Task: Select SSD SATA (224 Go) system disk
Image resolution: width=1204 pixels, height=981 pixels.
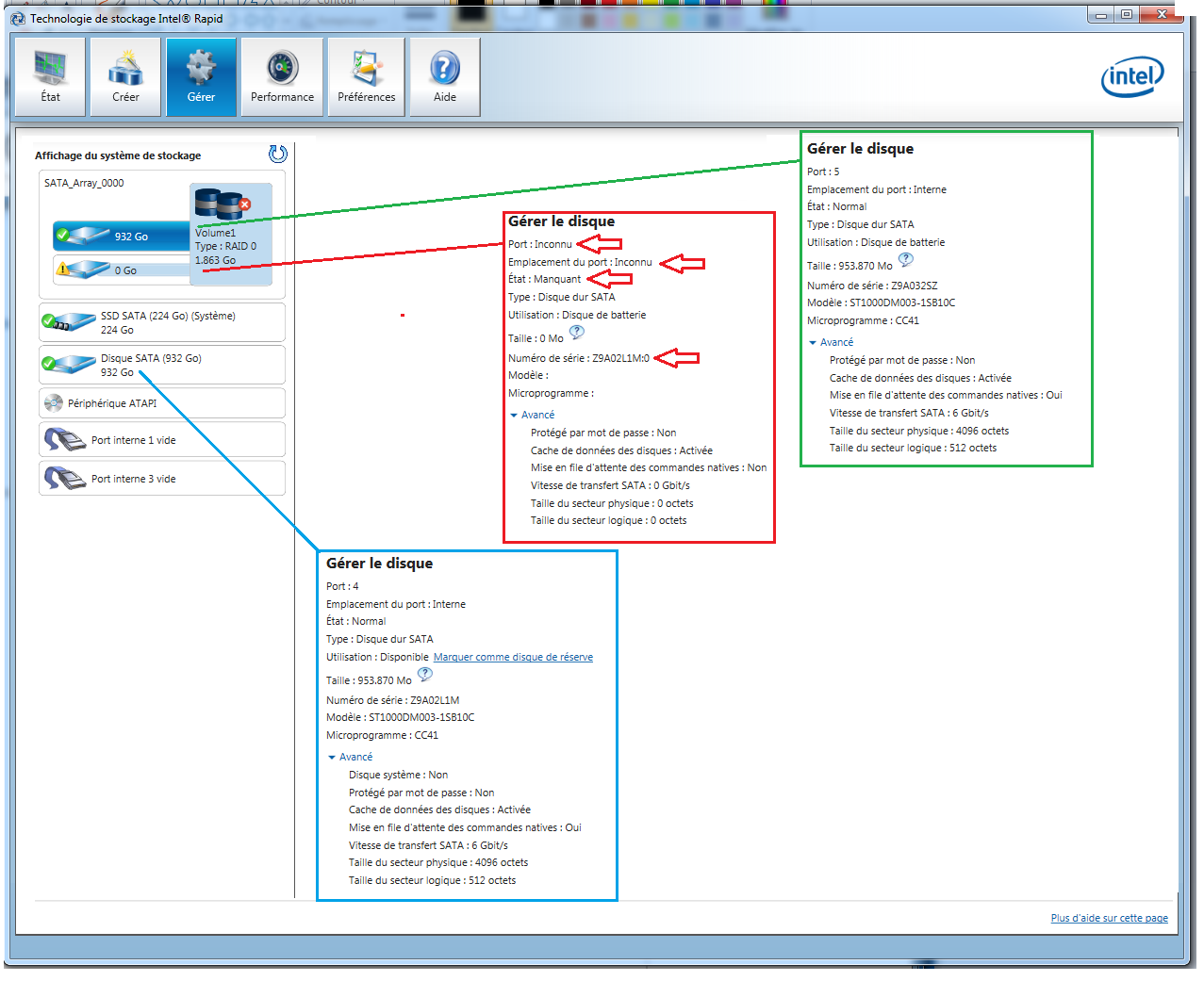Action: coord(162,322)
